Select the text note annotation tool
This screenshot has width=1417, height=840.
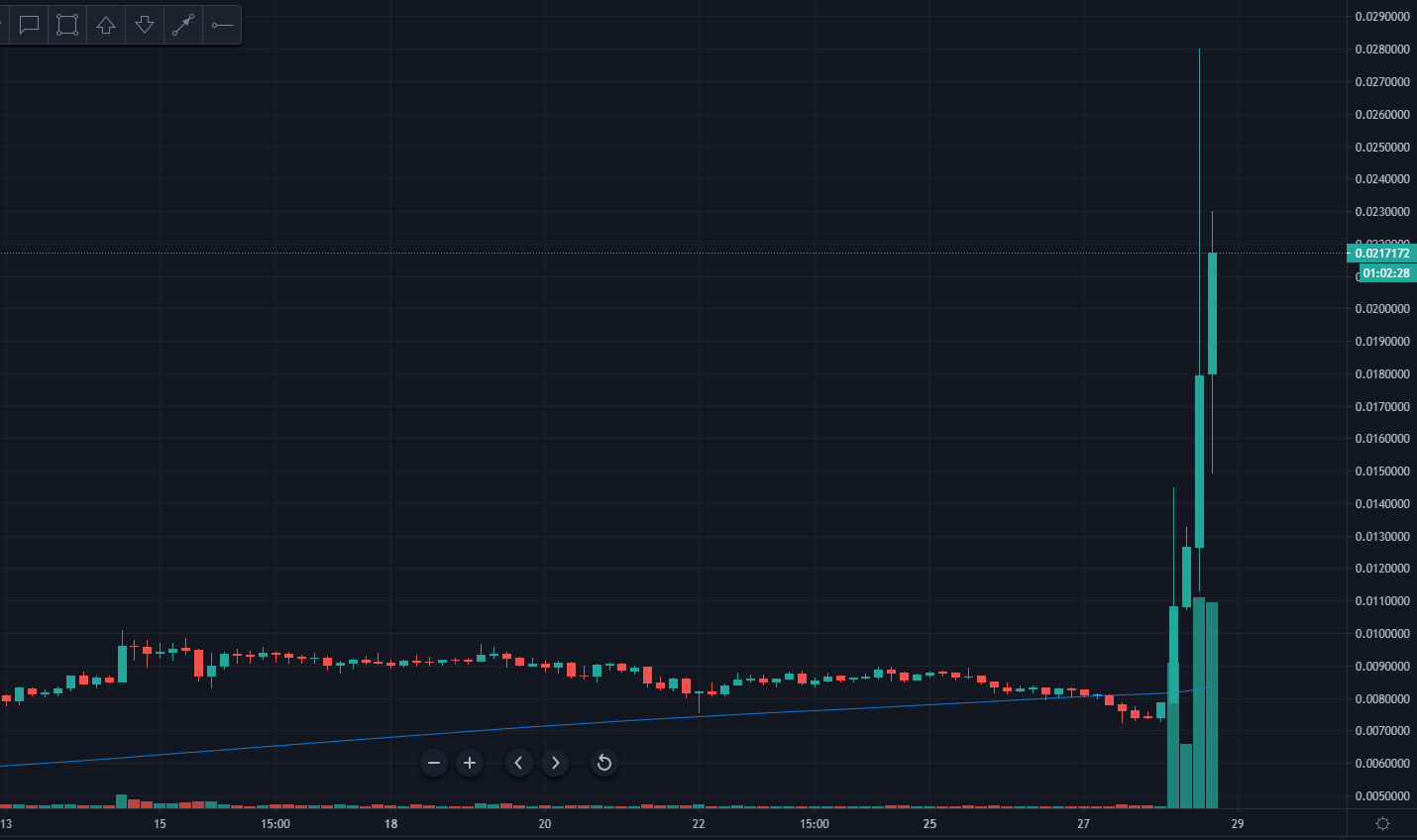tap(28, 25)
